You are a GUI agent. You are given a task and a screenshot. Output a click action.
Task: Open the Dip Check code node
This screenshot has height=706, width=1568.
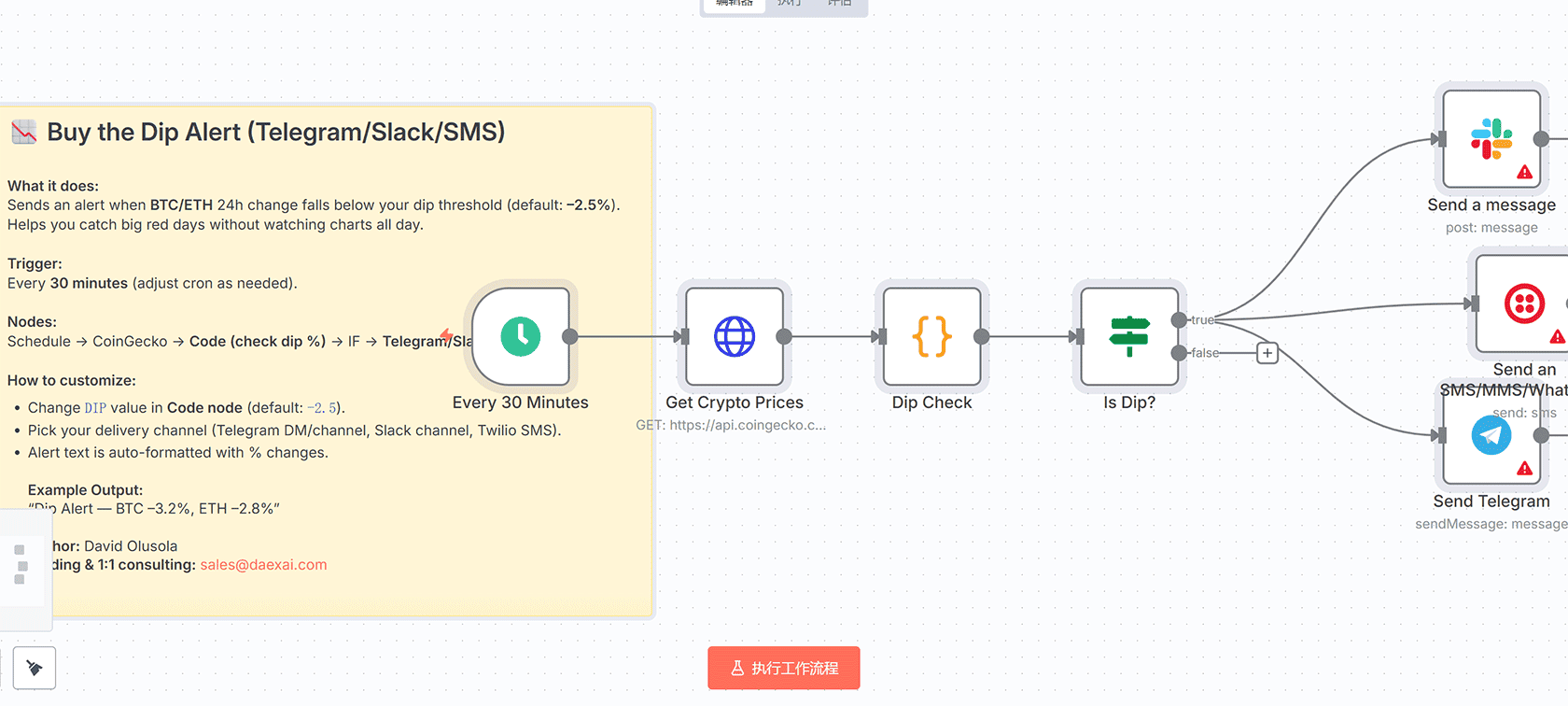point(931,336)
